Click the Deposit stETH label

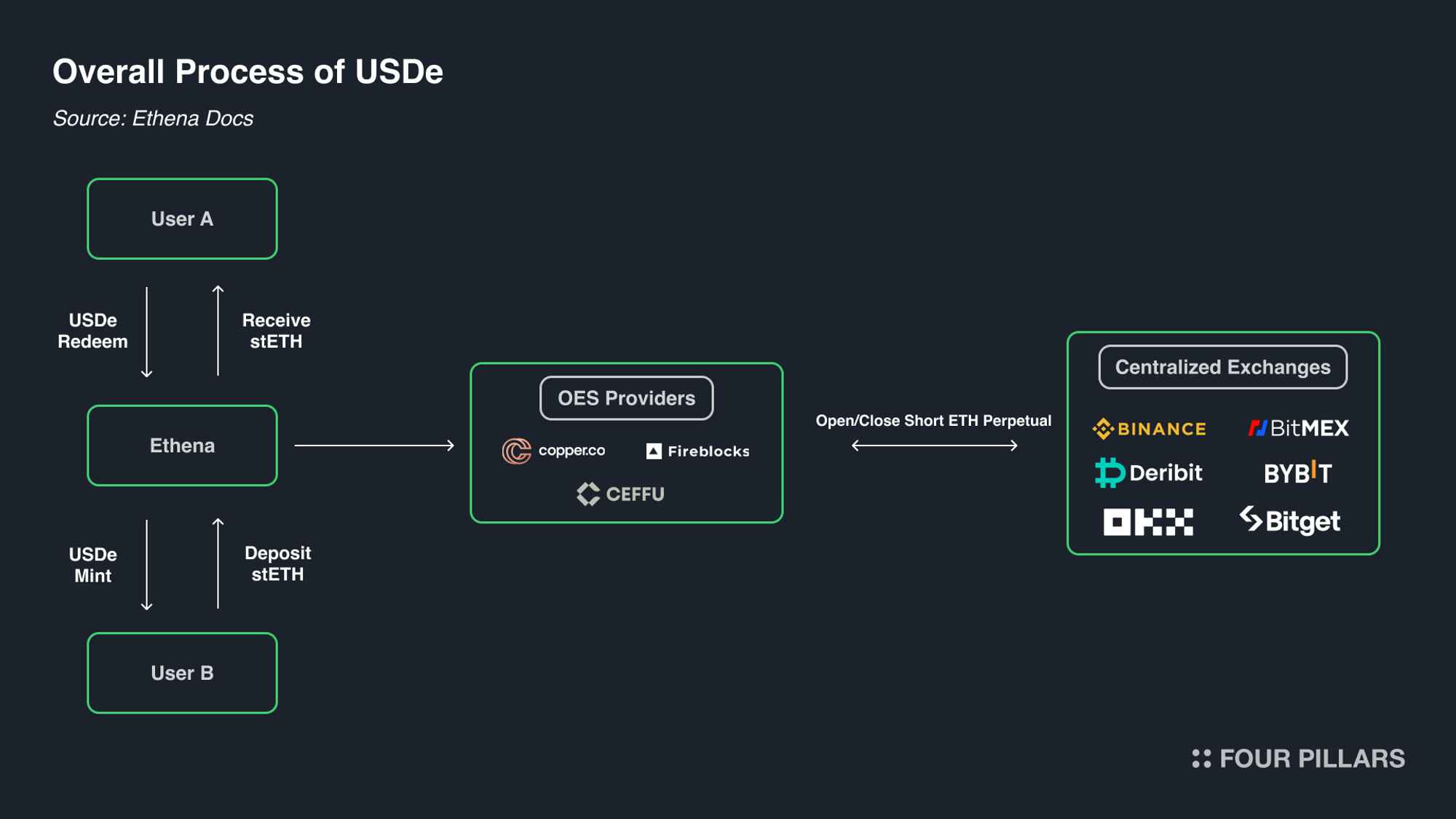pyautogui.click(x=277, y=563)
